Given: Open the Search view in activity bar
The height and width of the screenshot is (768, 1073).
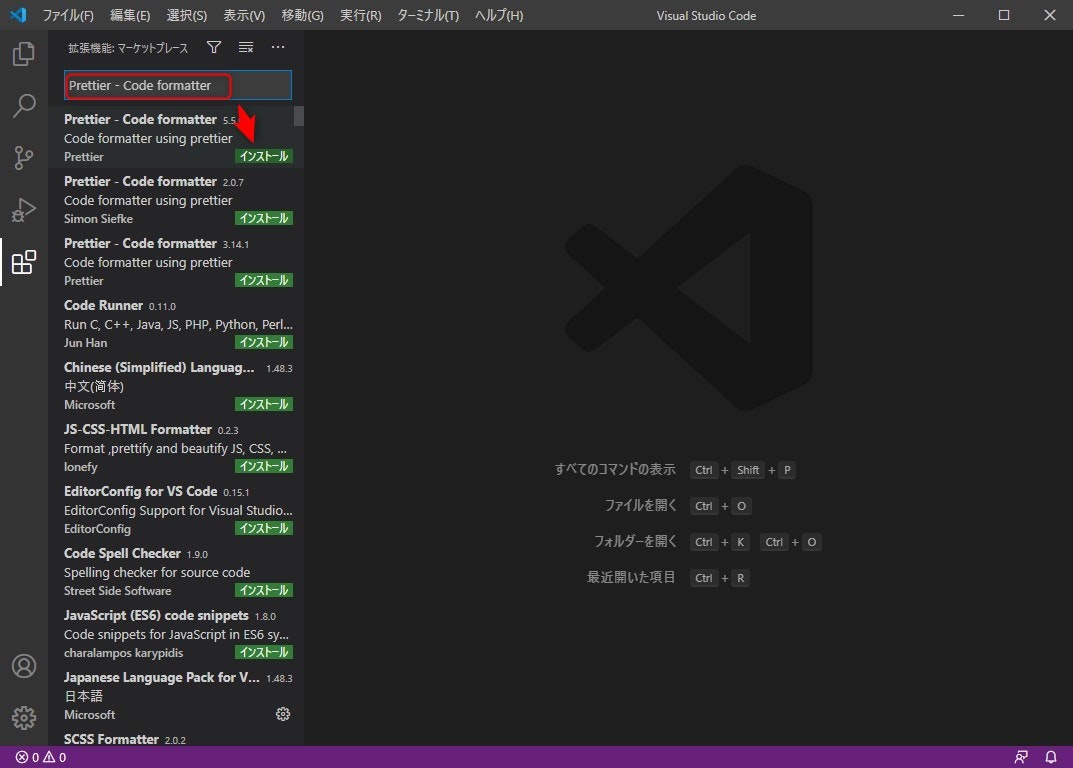Looking at the screenshot, I should [24, 105].
